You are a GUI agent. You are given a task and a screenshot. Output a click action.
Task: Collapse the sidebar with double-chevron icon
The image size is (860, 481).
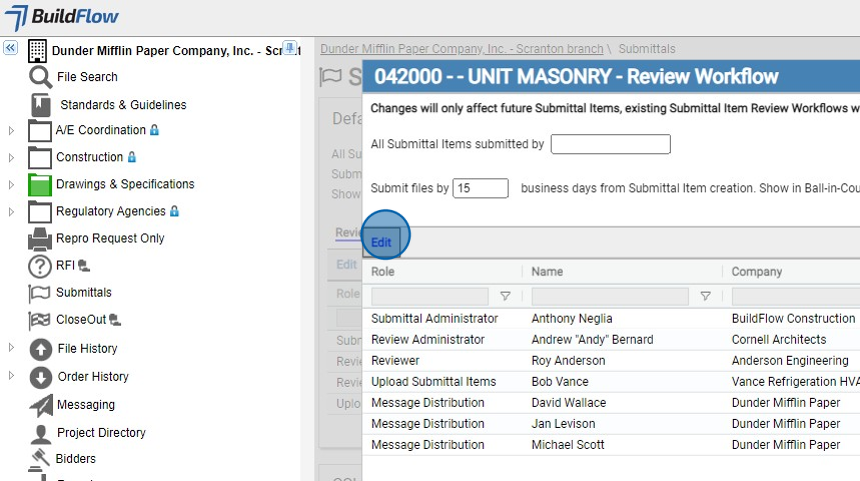point(10,48)
